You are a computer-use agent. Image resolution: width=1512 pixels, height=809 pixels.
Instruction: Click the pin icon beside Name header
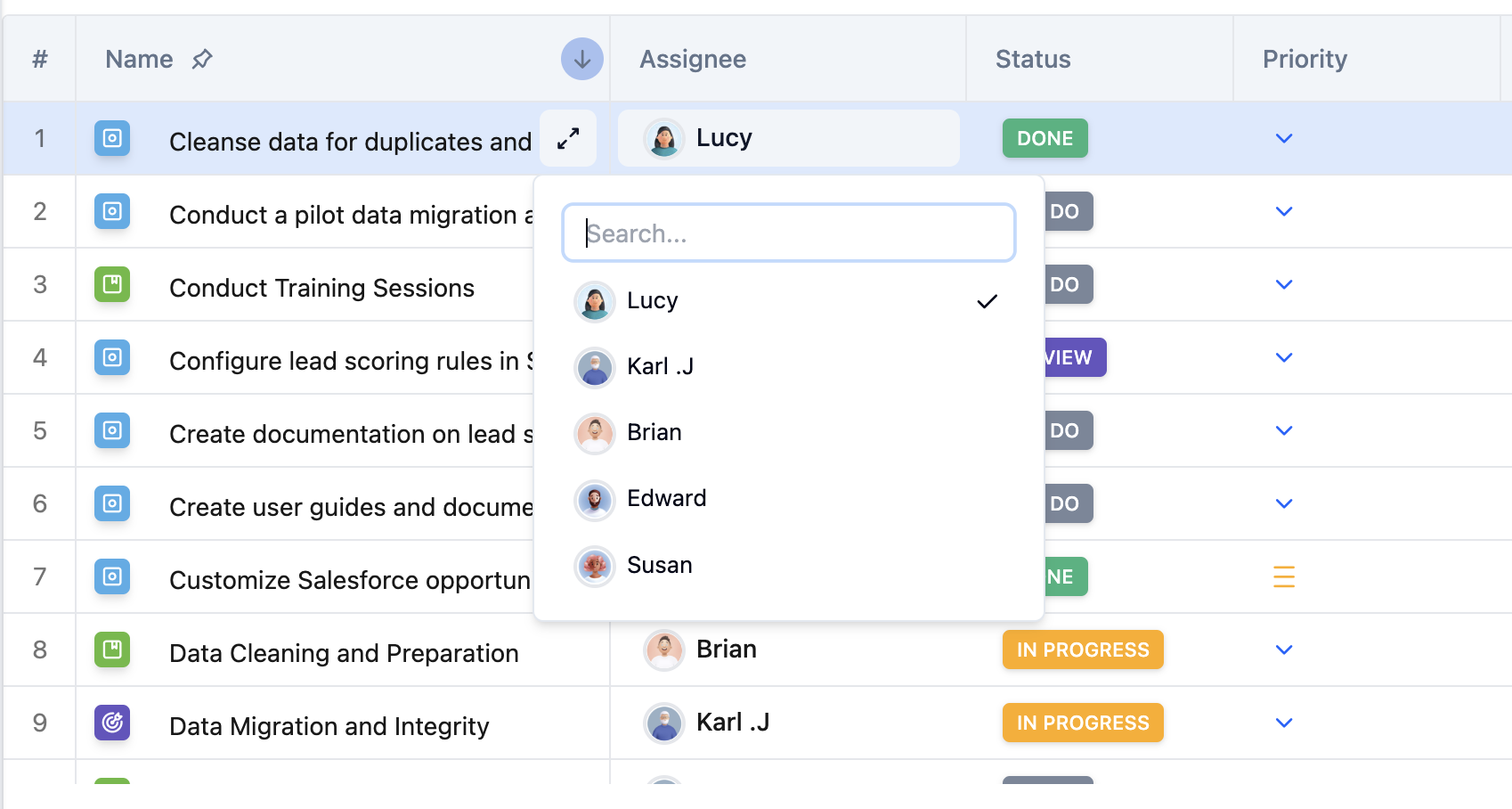click(x=202, y=59)
